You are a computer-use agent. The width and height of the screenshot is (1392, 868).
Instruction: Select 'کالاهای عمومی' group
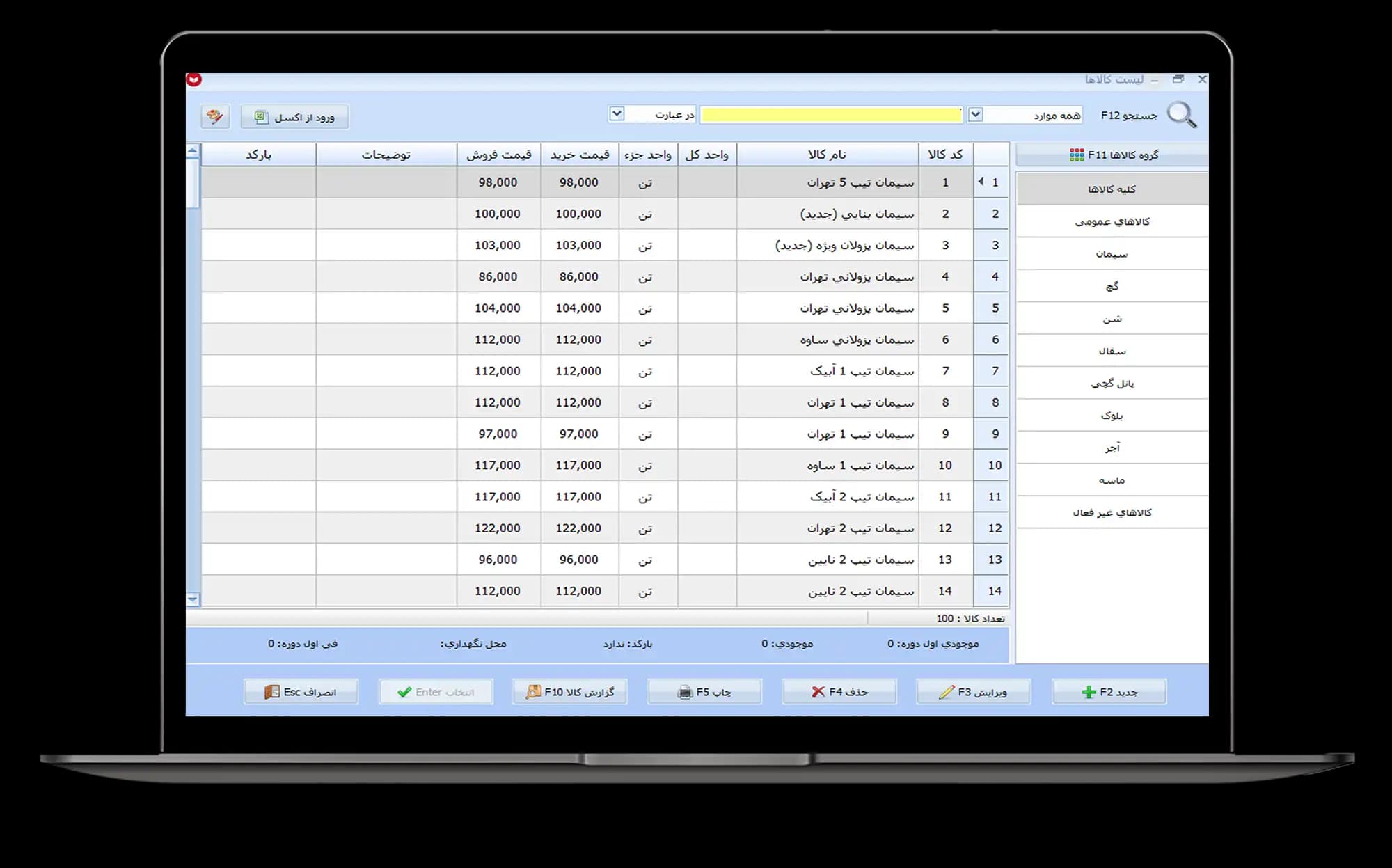(x=1112, y=221)
